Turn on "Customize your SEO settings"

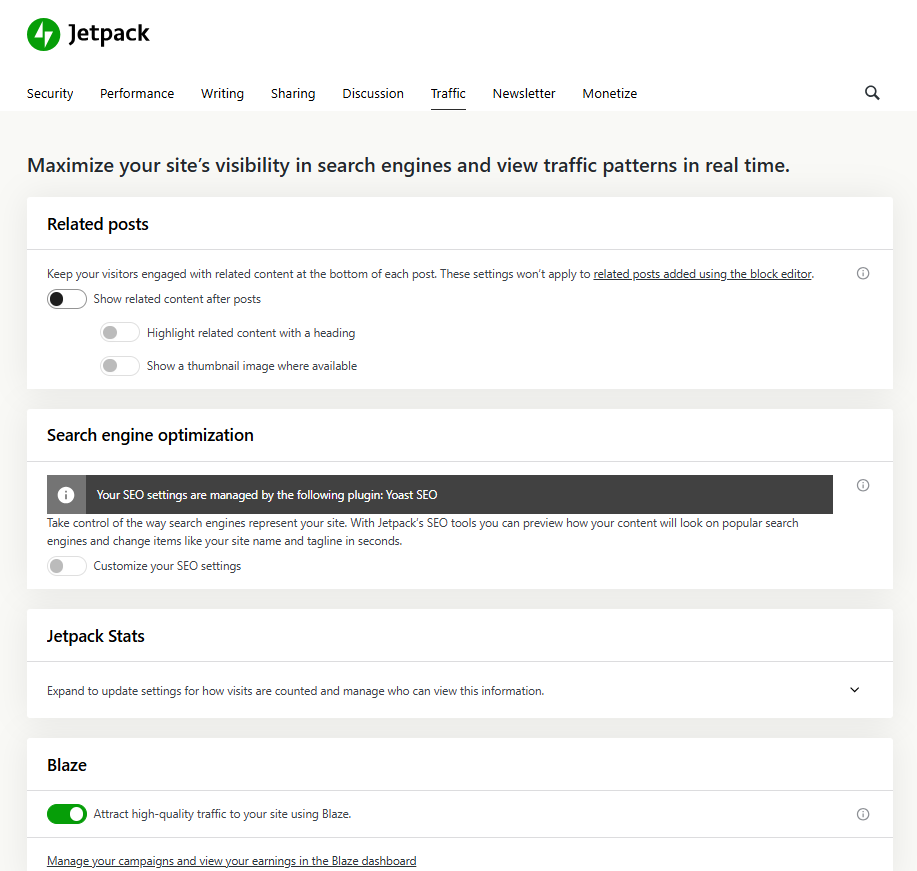(x=66, y=565)
